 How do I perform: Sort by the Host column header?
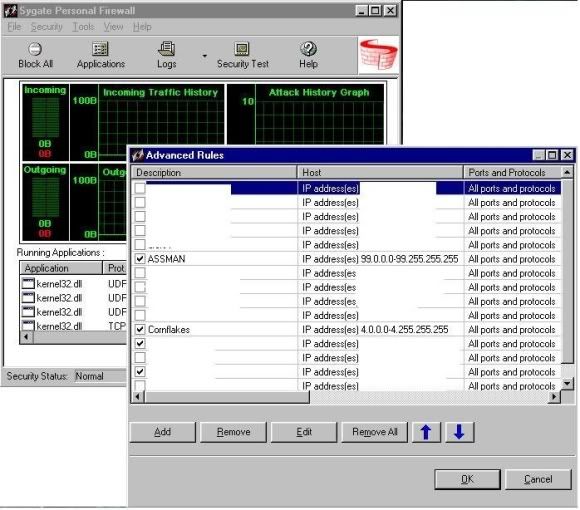click(x=380, y=173)
